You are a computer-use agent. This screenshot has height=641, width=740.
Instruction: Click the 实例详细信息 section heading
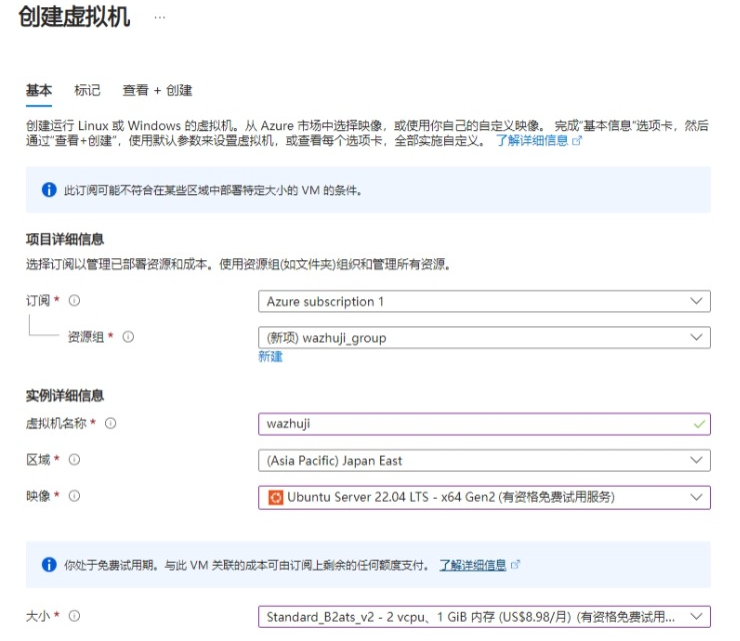[65, 396]
